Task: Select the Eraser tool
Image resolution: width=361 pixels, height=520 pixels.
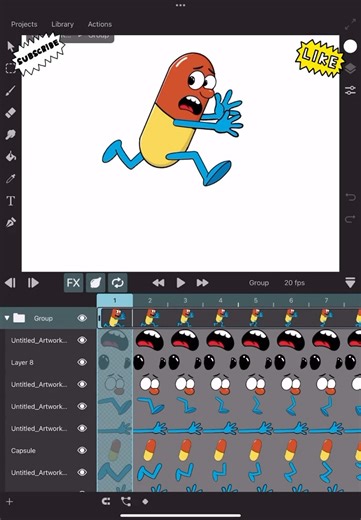Action: tap(11, 113)
